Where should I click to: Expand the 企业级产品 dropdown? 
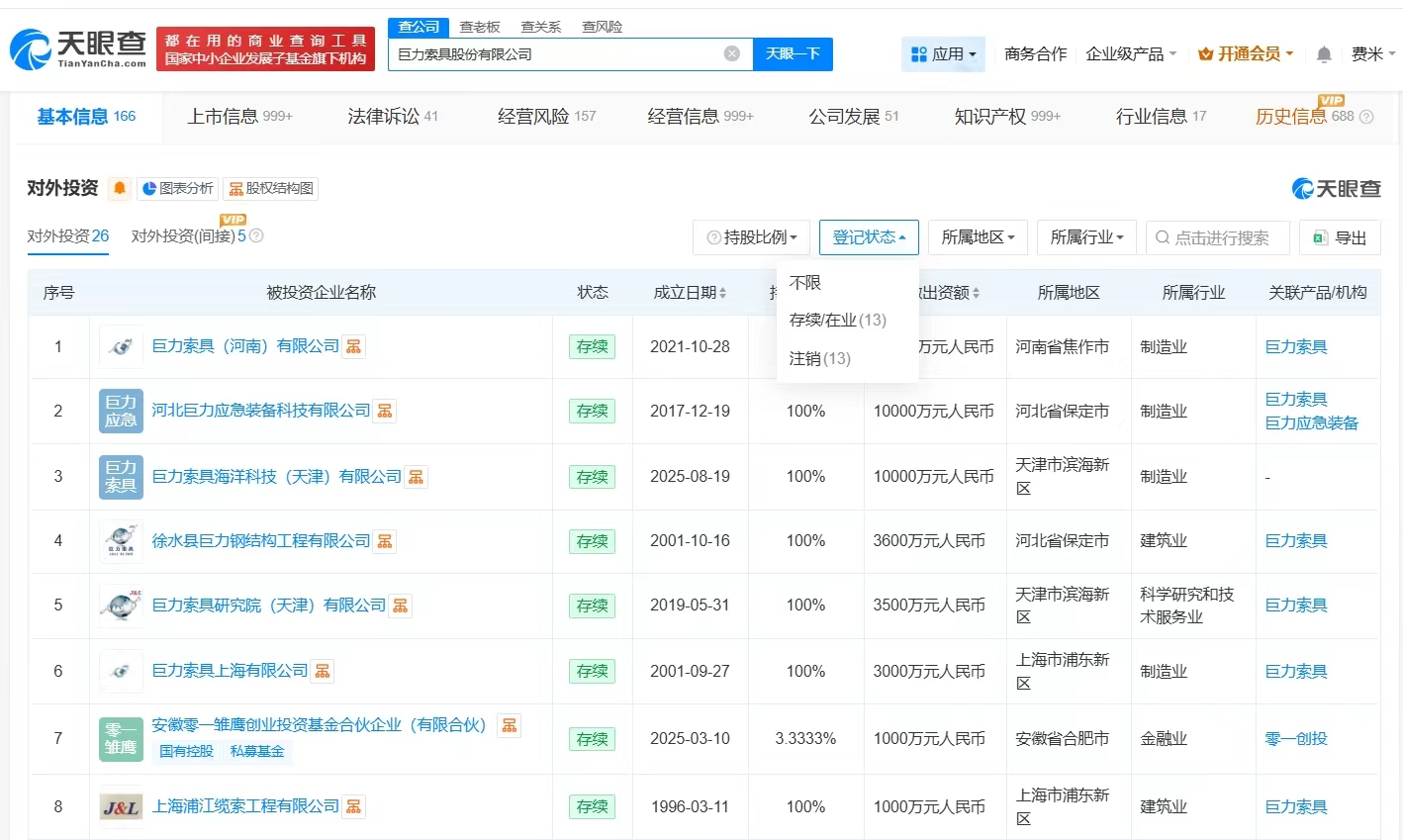click(1131, 54)
